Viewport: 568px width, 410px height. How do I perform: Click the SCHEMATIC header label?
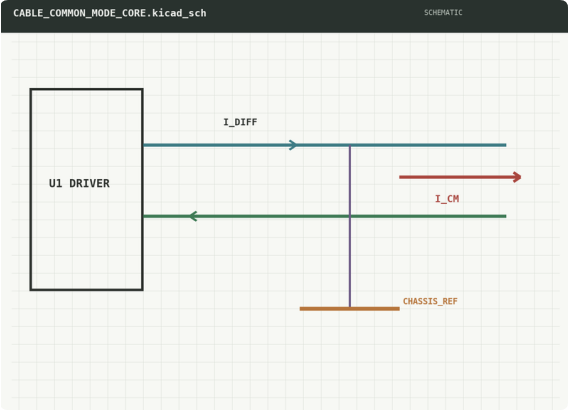tap(443, 13)
